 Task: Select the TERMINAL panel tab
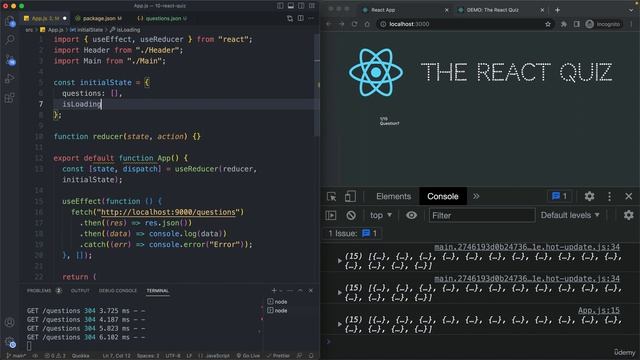[x=158, y=291]
